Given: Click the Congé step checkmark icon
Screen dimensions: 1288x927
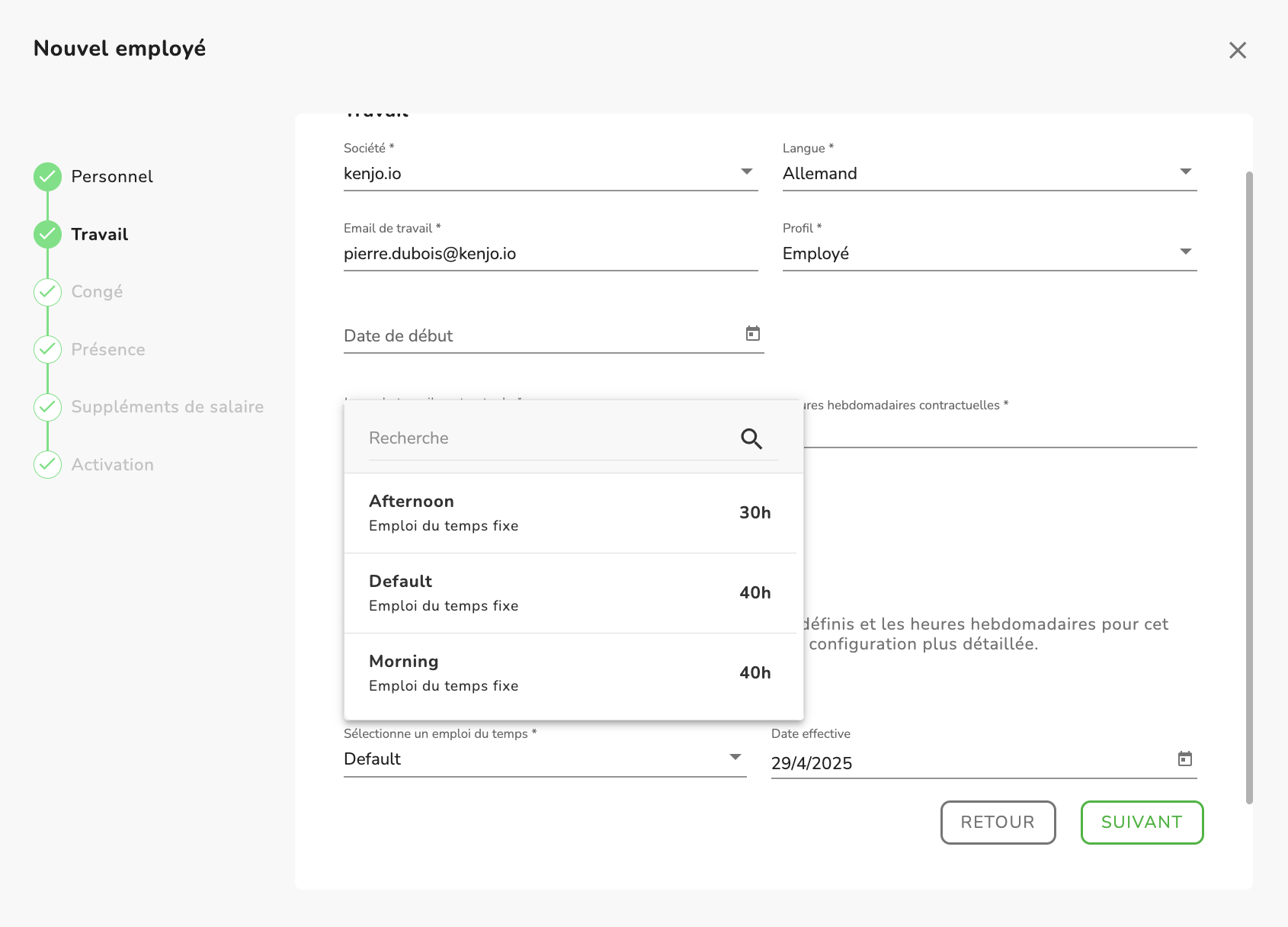Looking at the screenshot, I should point(48,292).
